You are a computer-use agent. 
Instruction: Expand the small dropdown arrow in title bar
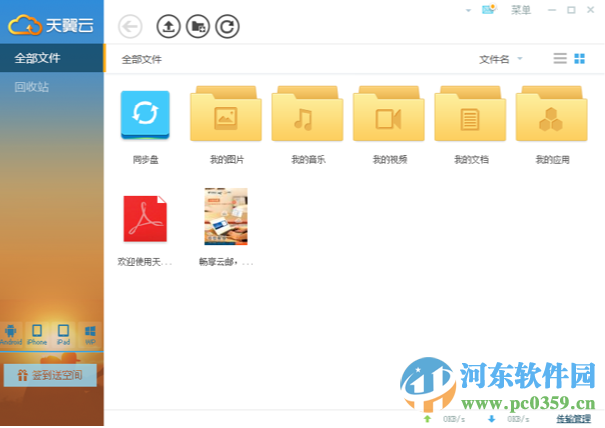(x=468, y=10)
